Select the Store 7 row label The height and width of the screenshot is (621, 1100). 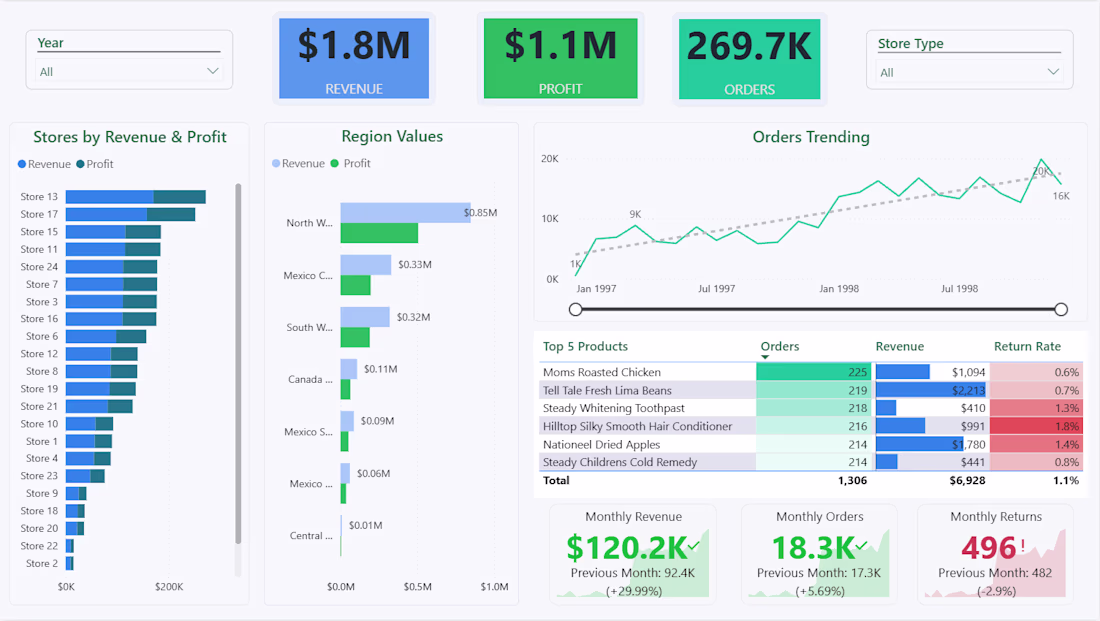pyautogui.click(x=41, y=284)
